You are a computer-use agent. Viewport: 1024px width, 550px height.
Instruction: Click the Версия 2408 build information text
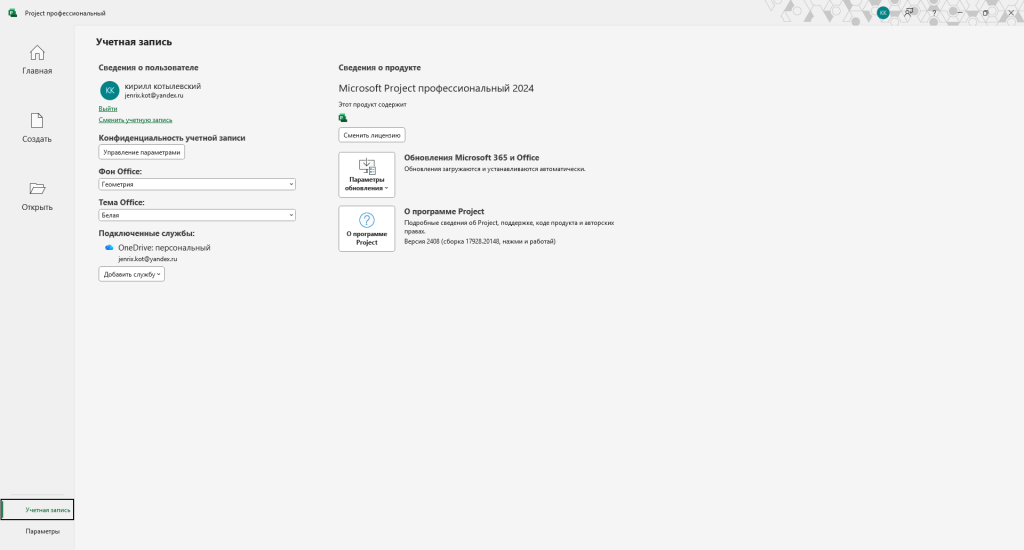coord(479,241)
